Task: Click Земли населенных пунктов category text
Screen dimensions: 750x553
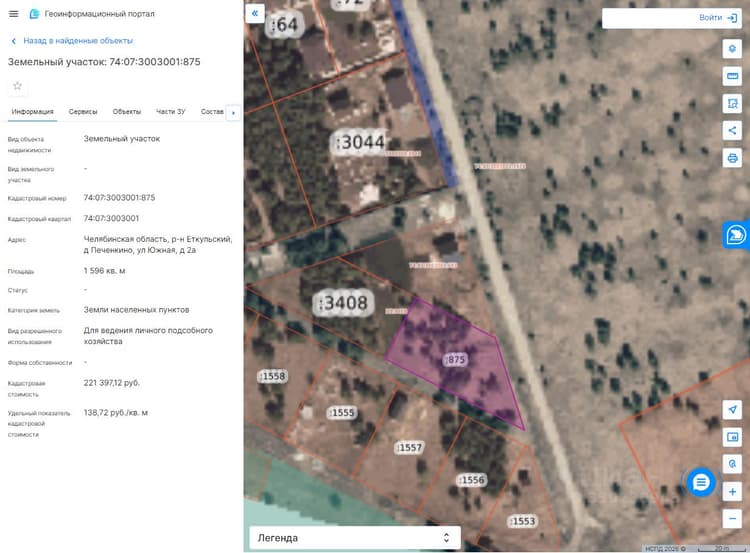Action: pos(136,310)
